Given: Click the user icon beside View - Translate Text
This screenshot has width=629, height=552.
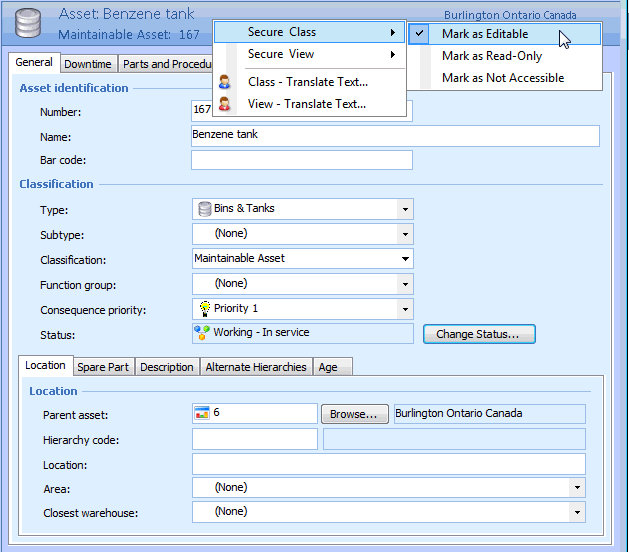Looking at the screenshot, I should click(225, 104).
